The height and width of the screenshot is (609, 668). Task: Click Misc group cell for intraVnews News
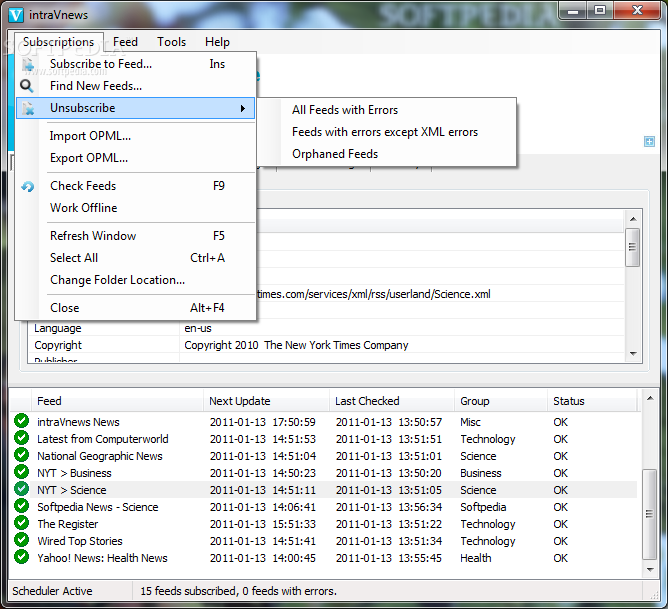tap(470, 422)
